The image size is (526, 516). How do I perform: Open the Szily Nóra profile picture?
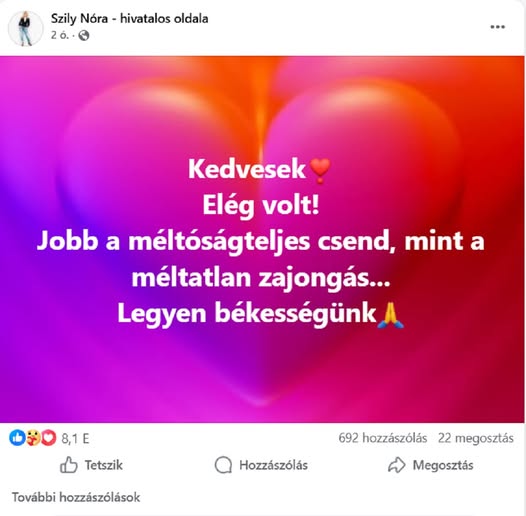26,28
